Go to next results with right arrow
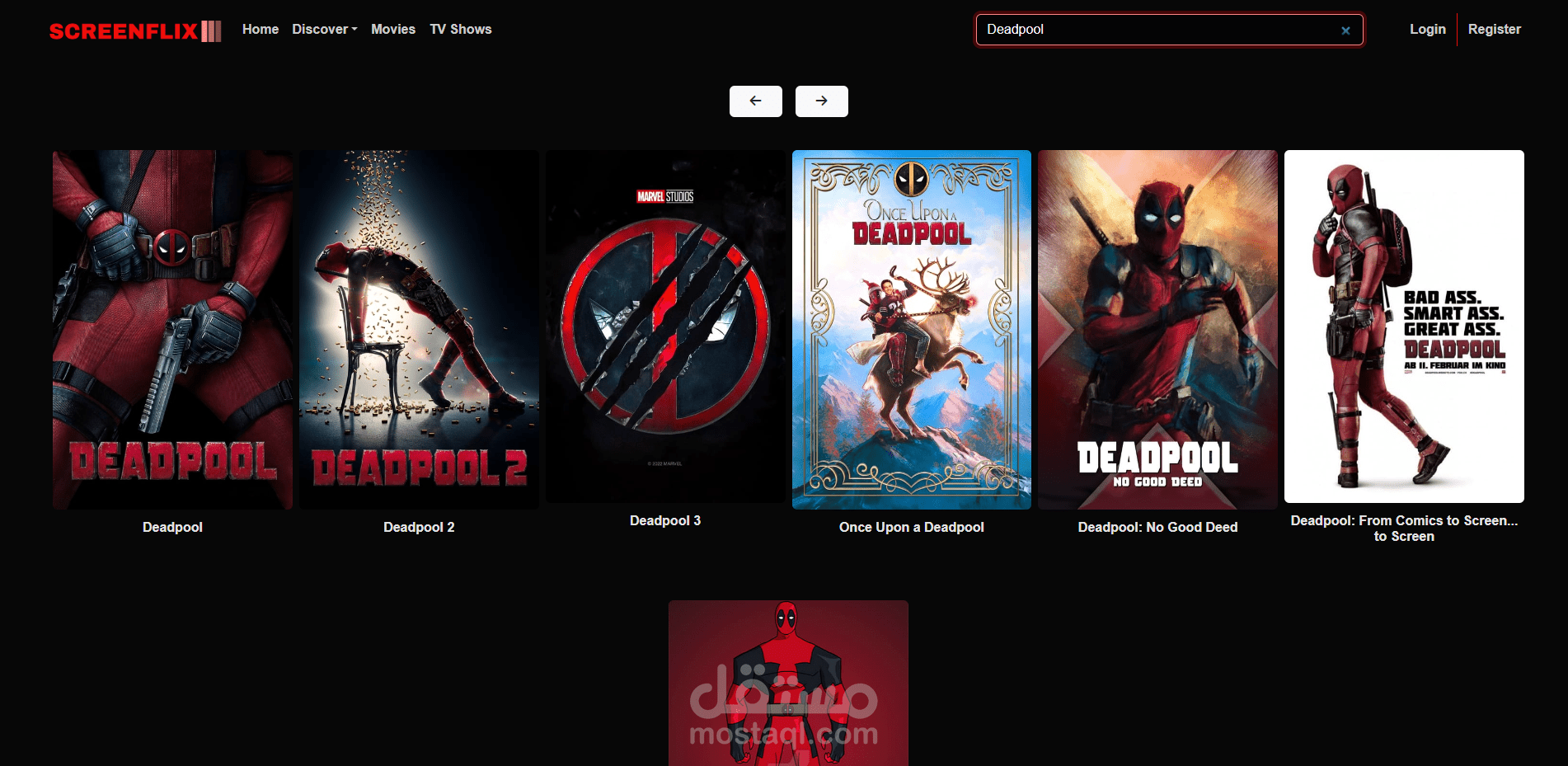Screen dimensions: 1568x766 (x=821, y=101)
